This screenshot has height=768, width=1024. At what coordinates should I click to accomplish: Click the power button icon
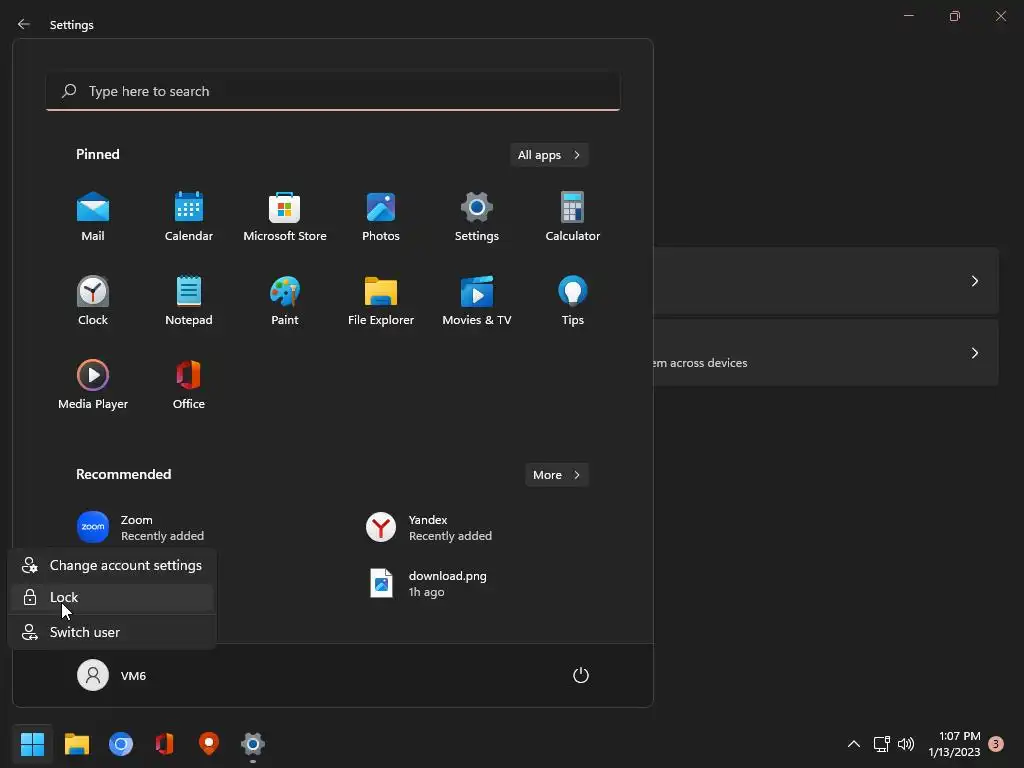[581, 675]
